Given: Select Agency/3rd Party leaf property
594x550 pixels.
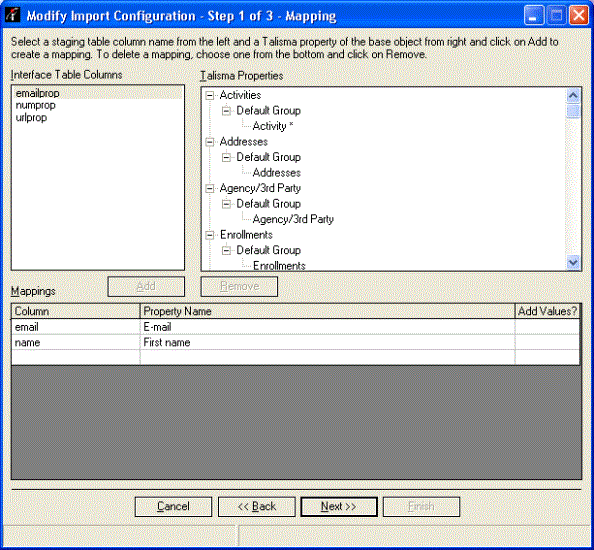Looking at the screenshot, I should 293,219.
